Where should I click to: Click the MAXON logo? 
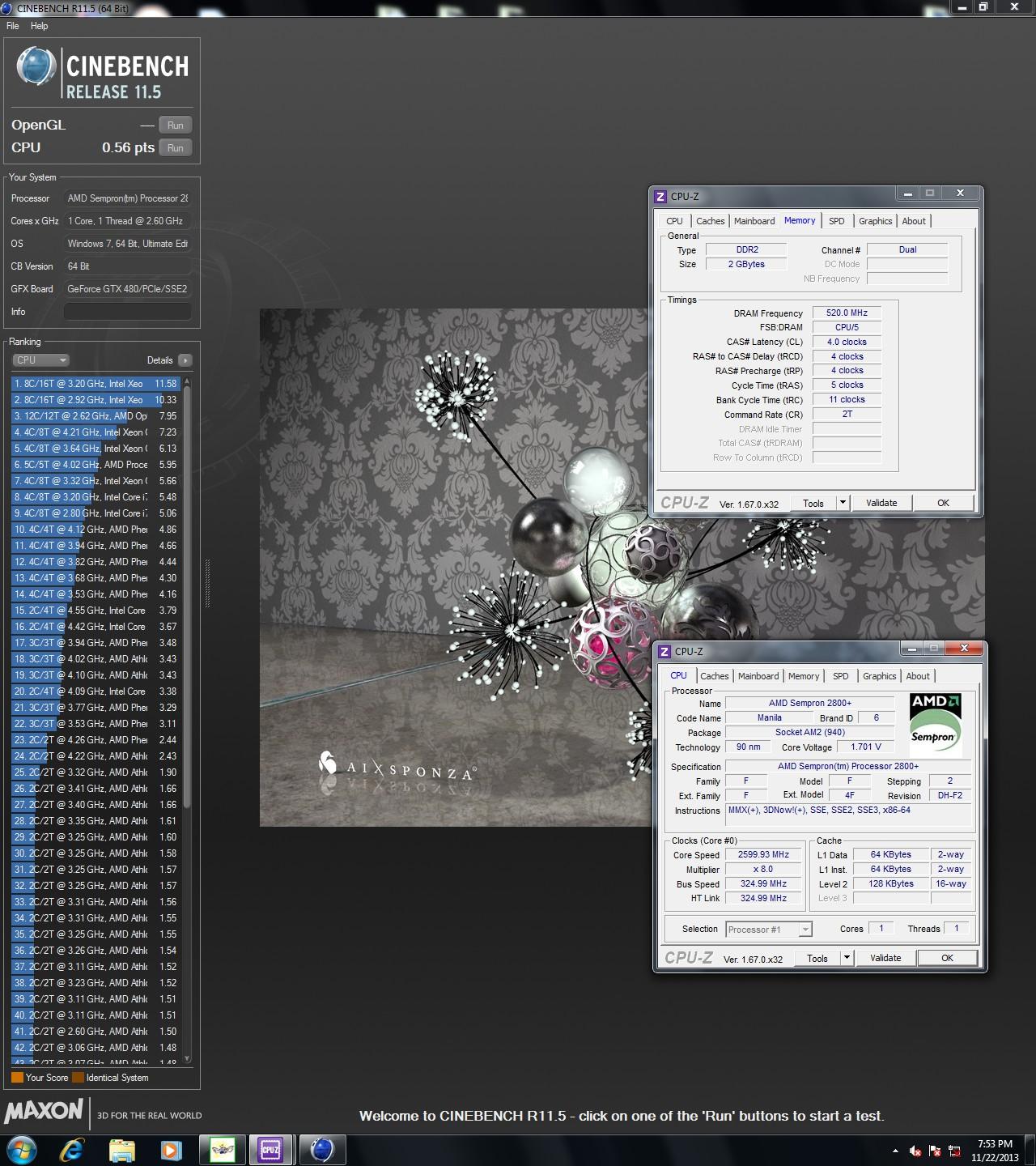point(44,1111)
